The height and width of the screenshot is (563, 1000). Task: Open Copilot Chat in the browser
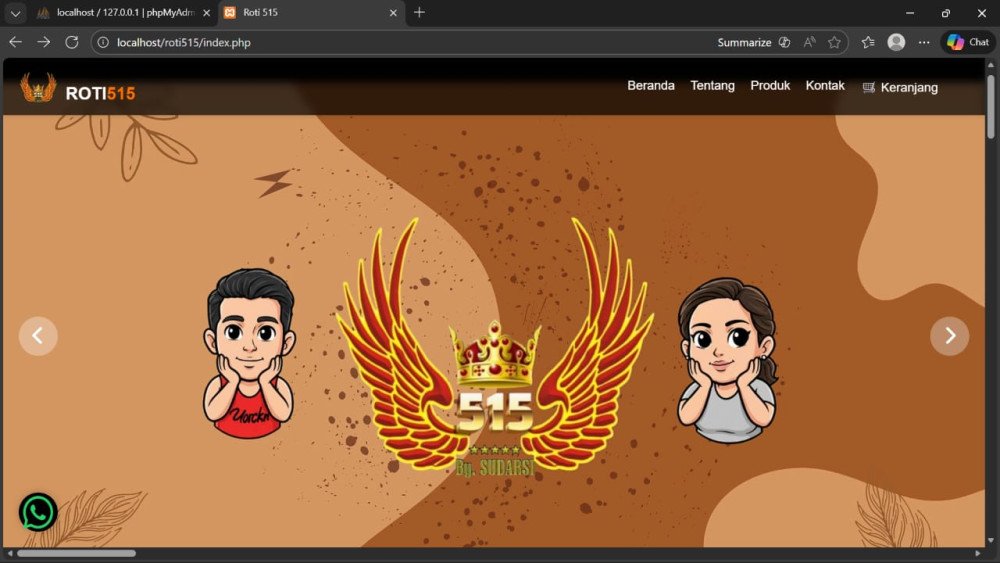[x=967, y=42]
